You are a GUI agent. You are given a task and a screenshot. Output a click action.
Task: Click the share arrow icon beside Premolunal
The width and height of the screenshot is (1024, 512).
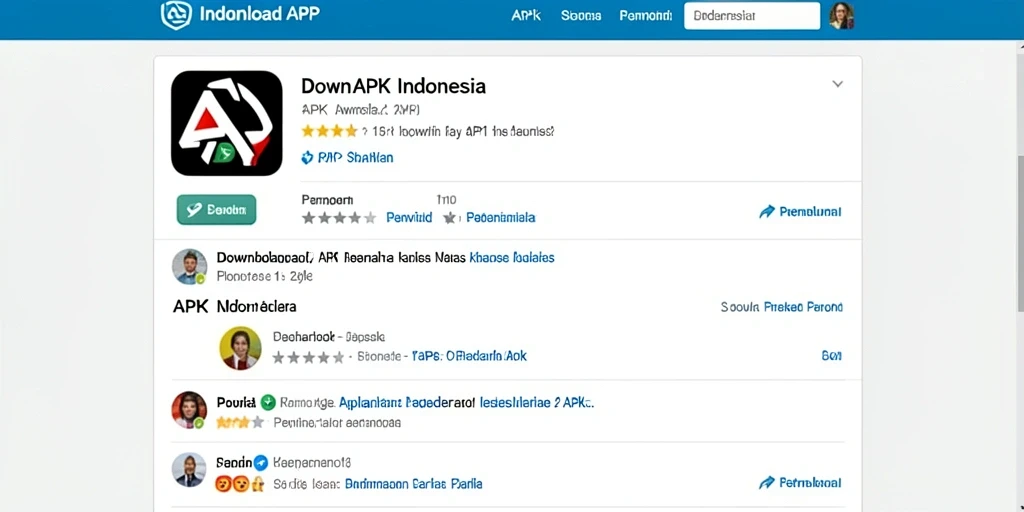(767, 212)
